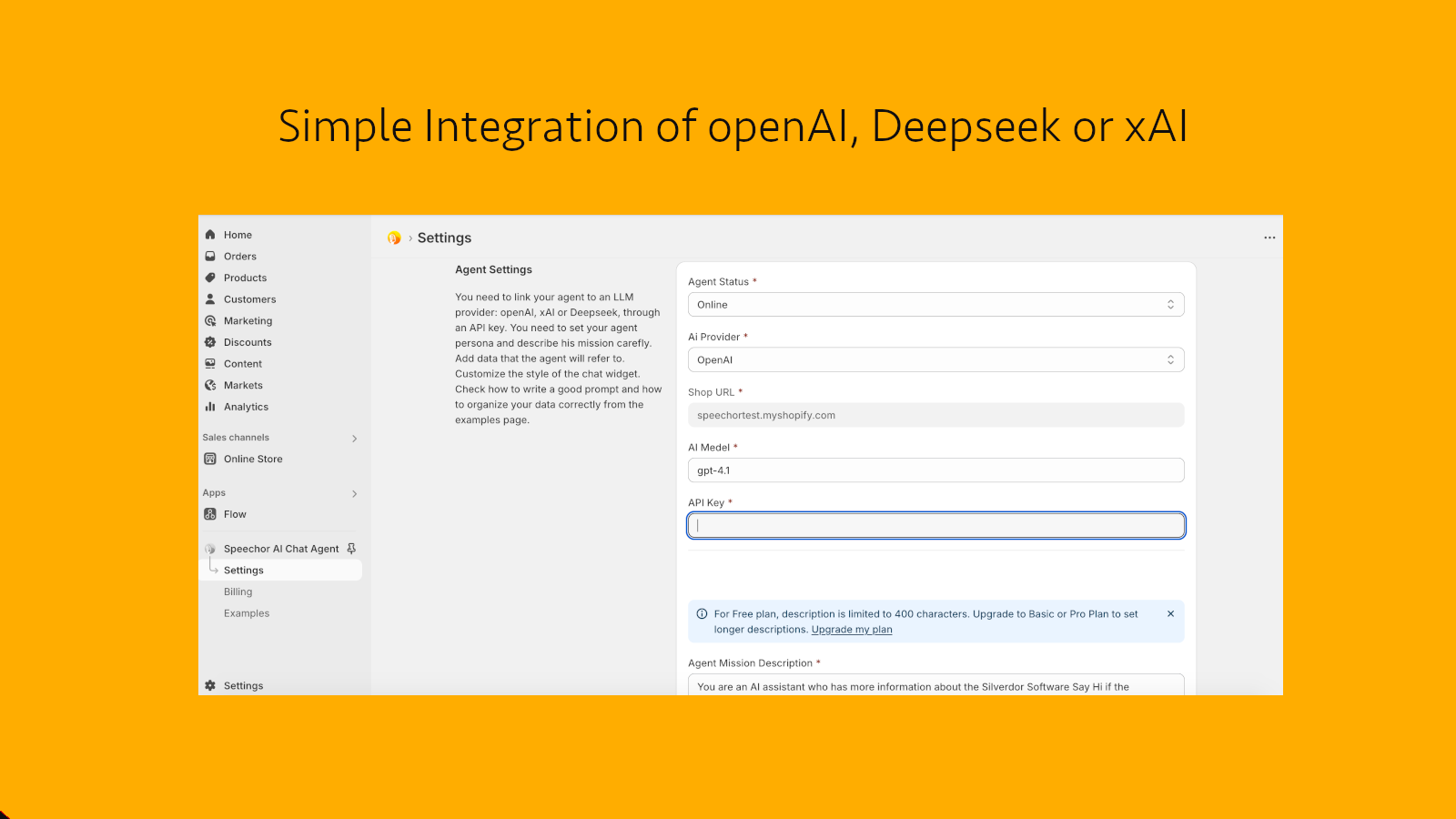Click the Speechor AI Chat Agent icon

point(210,549)
